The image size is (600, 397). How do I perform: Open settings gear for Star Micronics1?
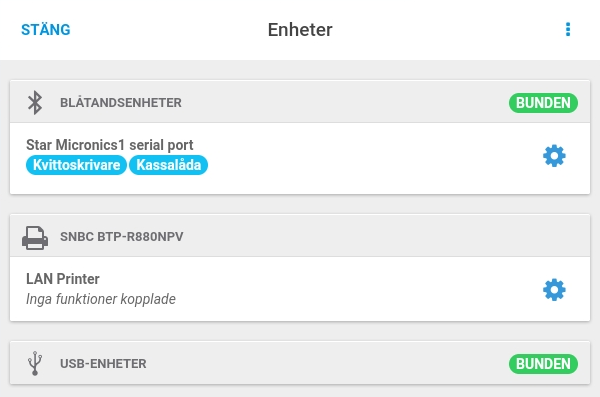pyautogui.click(x=554, y=156)
